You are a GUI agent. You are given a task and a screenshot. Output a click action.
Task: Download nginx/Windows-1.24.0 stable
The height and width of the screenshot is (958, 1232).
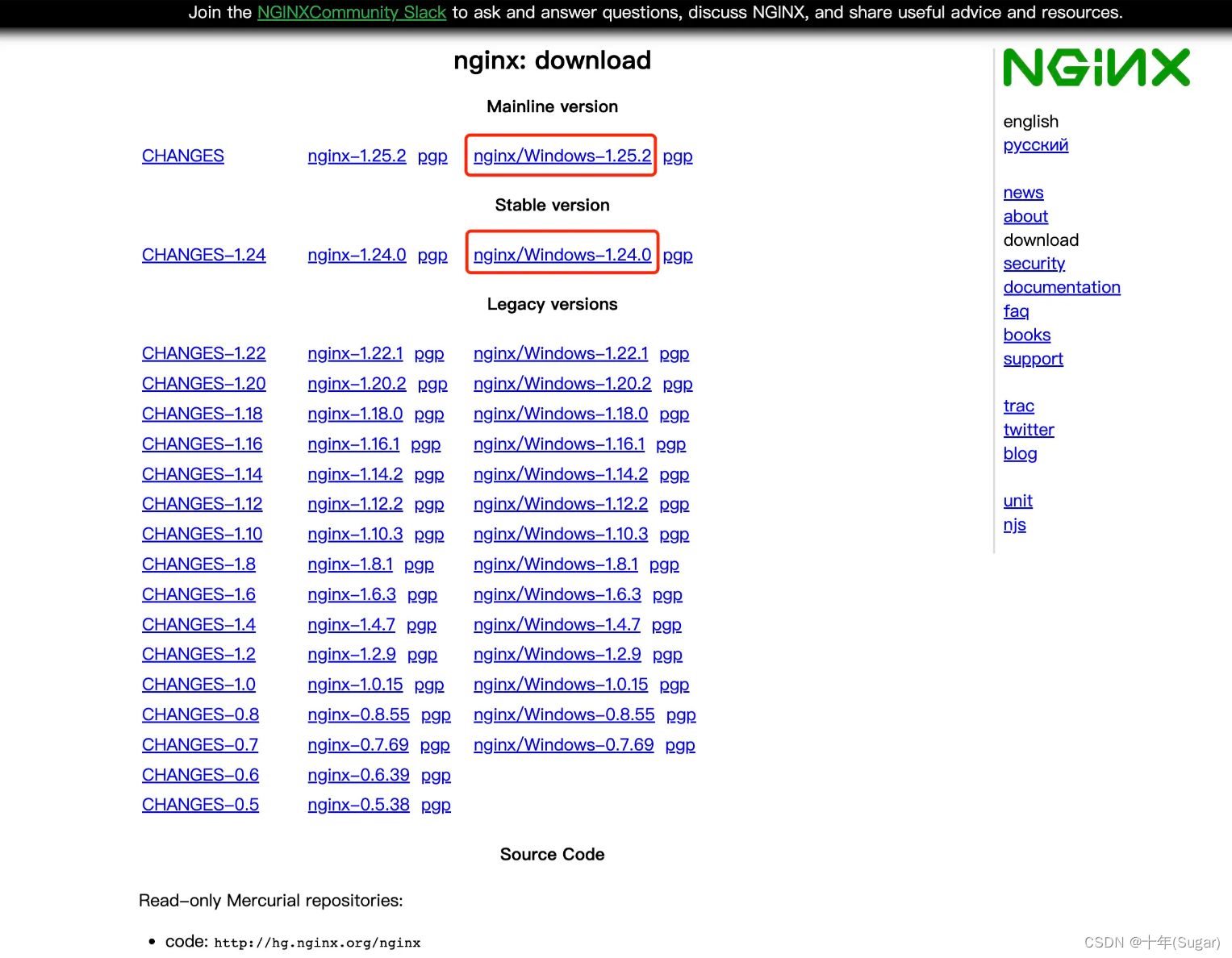(562, 255)
